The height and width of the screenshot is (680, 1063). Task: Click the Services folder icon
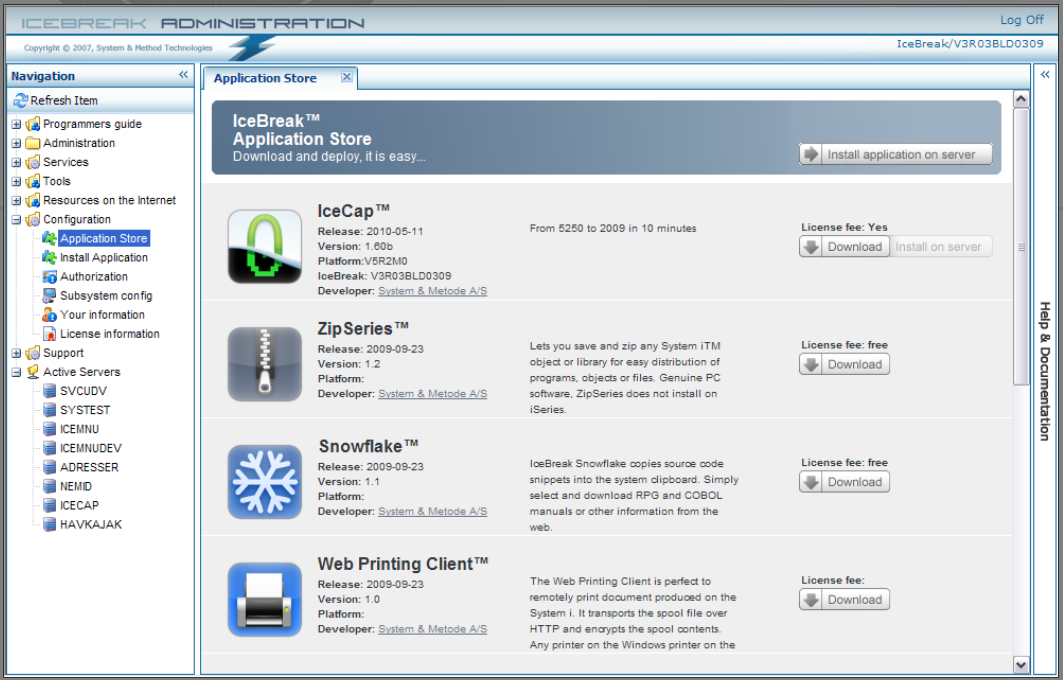click(x=33, y=162)
